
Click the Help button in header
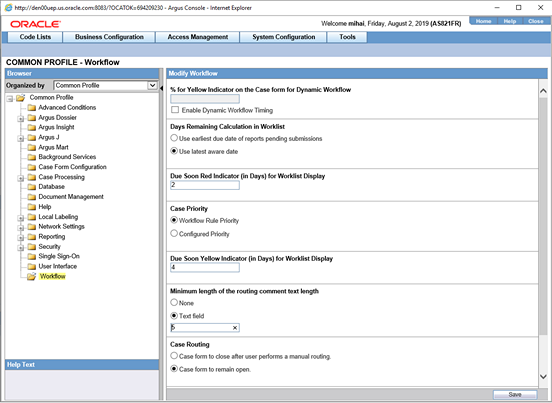[x=509, y=21]
